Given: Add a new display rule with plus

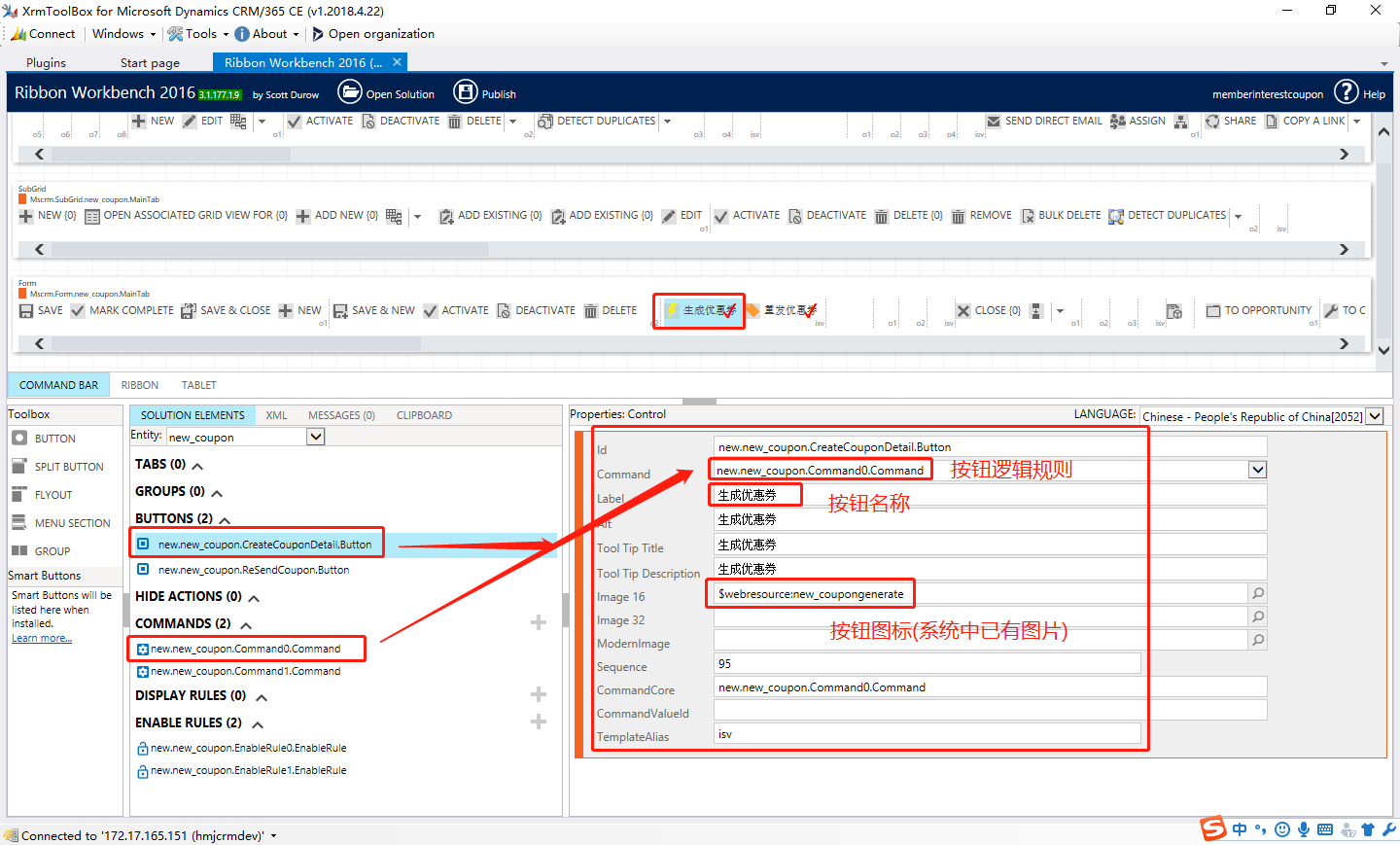Looking at the screenshot, I should coord(539,694).
